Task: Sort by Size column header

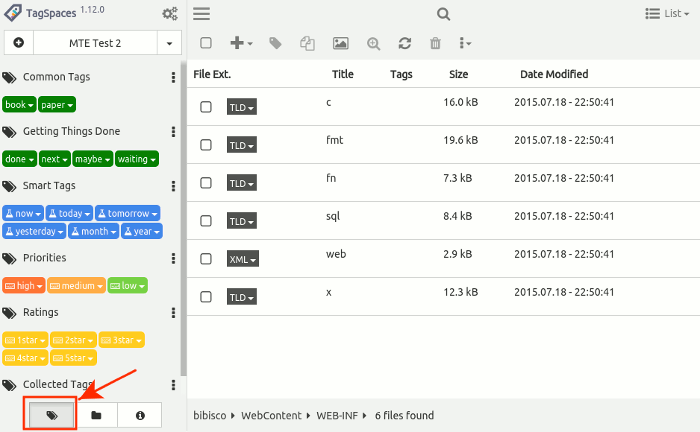Action: (x=458, y=74)
